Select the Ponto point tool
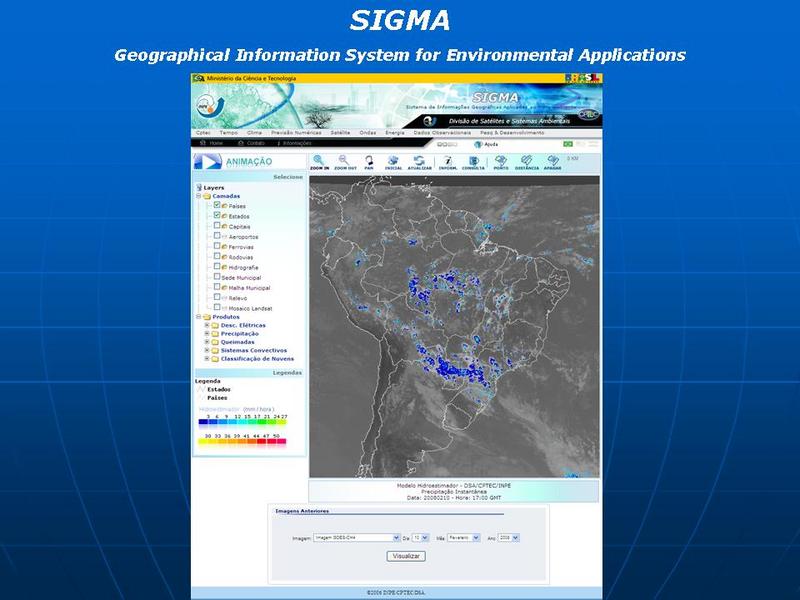The image size is (800, 600). pos(501,163)
